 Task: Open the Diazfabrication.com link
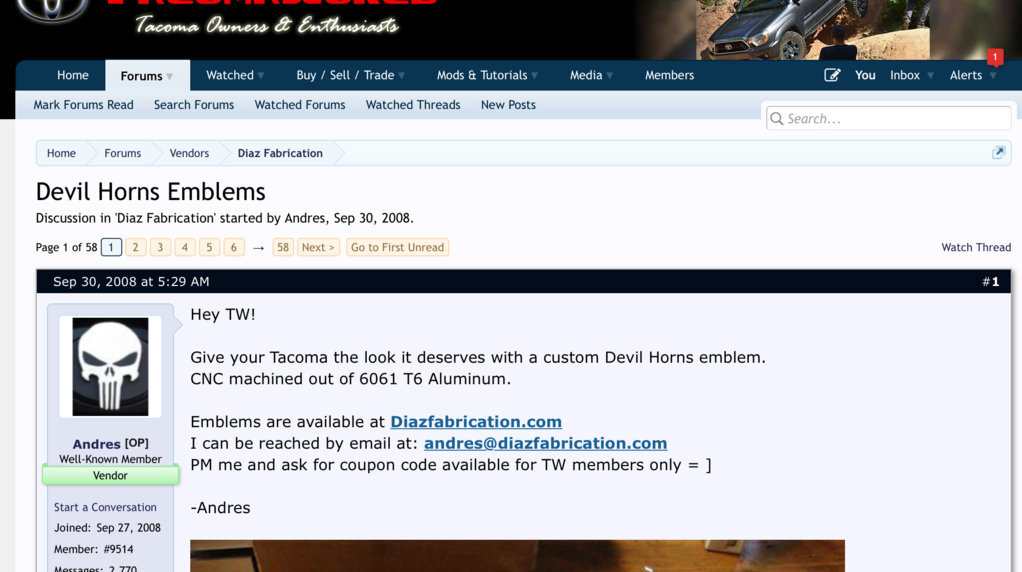[x=476, y=422]
